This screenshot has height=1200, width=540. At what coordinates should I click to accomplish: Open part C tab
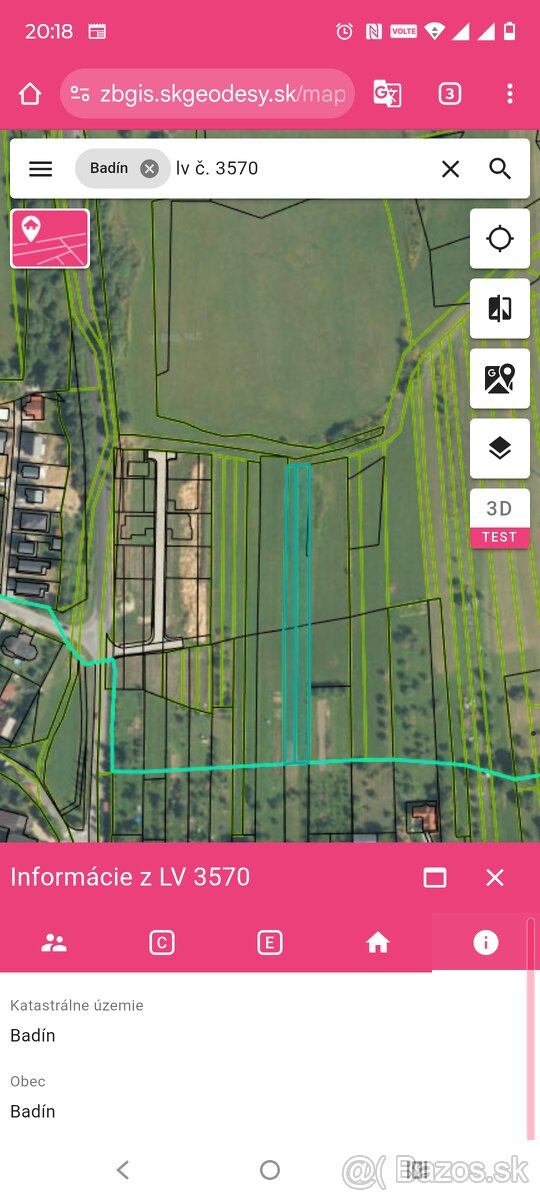[x=162, y=942]
